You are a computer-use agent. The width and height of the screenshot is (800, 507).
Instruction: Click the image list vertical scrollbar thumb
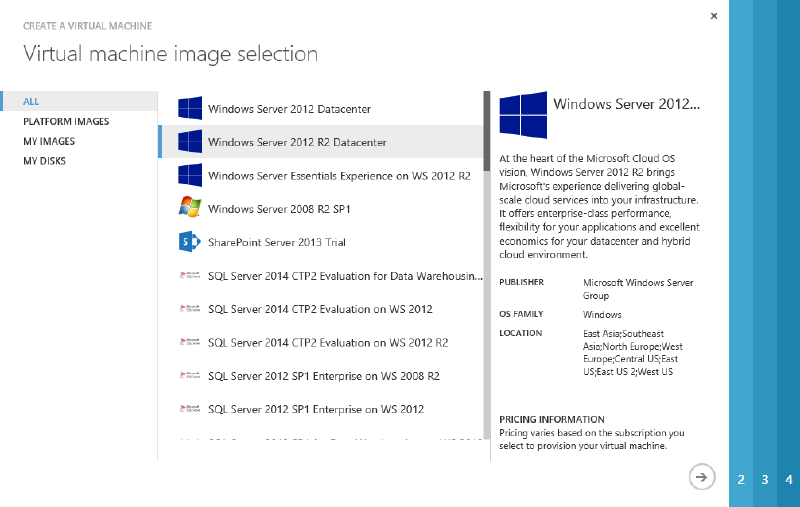pos(487,131)
